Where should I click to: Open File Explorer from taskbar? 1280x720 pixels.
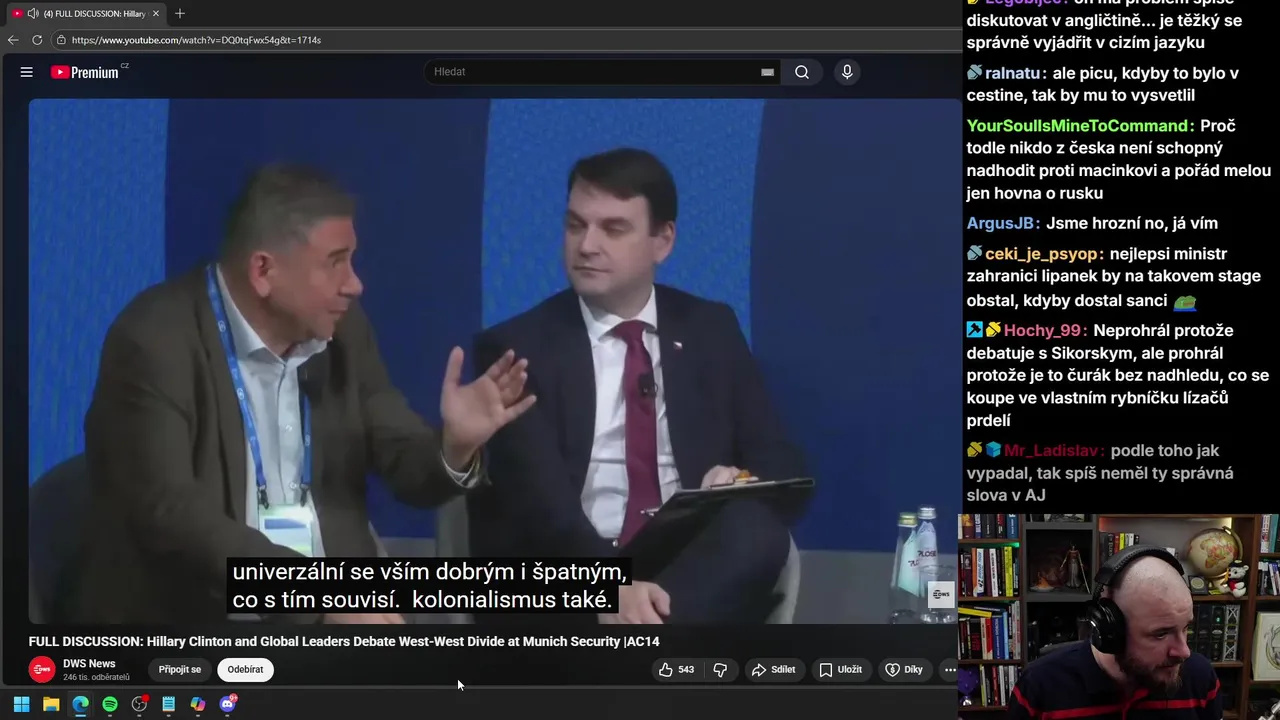tap(51, 704)
